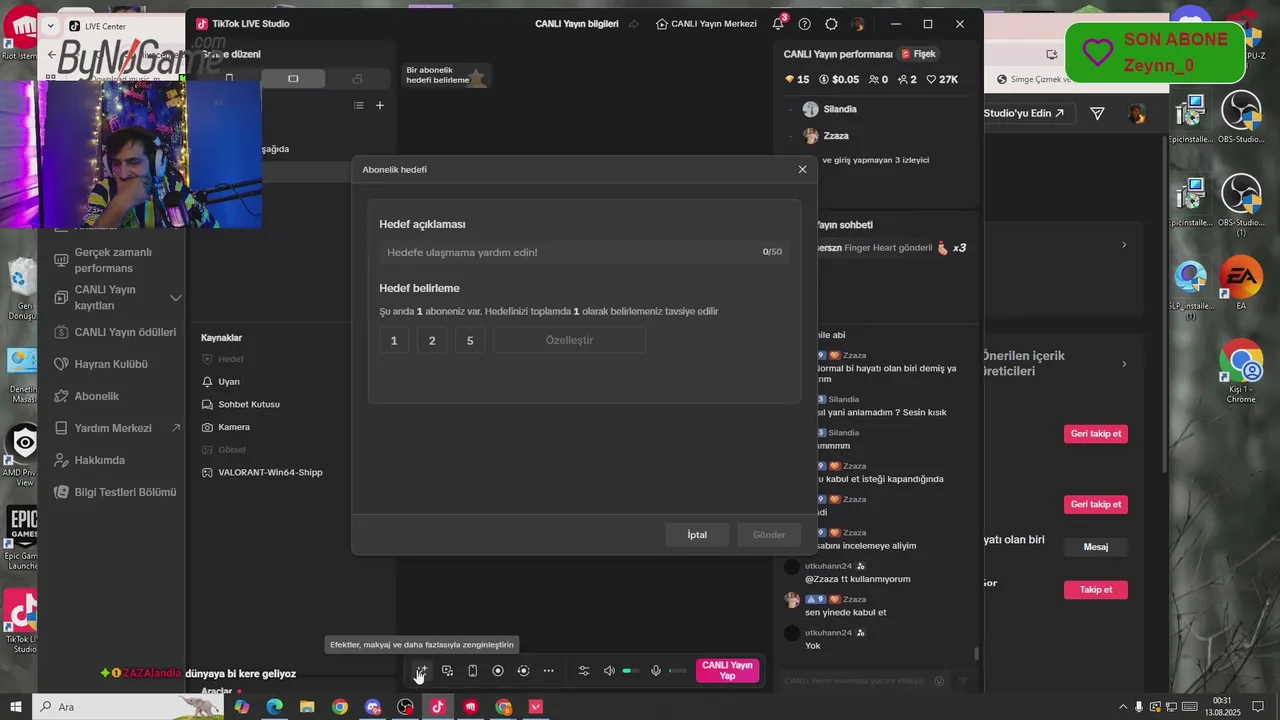Click the TikTok LIVE Studio taskbar icon
1280x720 pixels.
click(x=438, y=707)
